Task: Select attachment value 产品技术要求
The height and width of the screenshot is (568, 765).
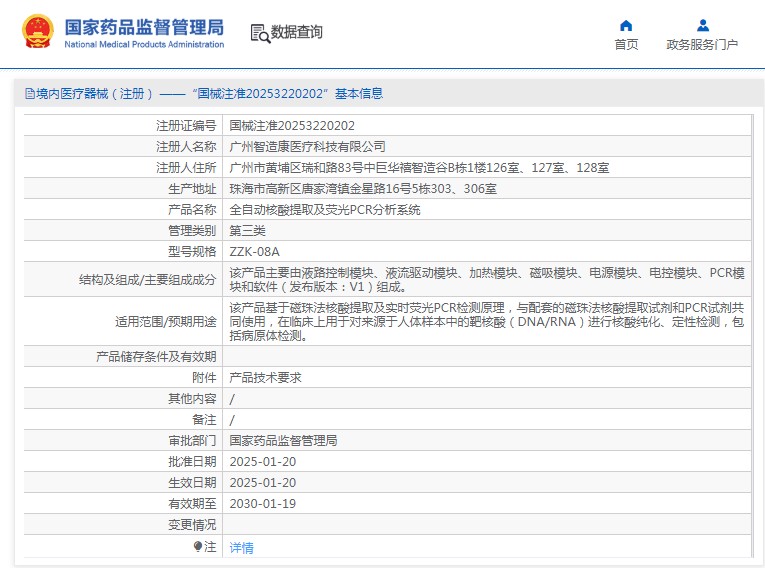Action: tap(265, 378)
